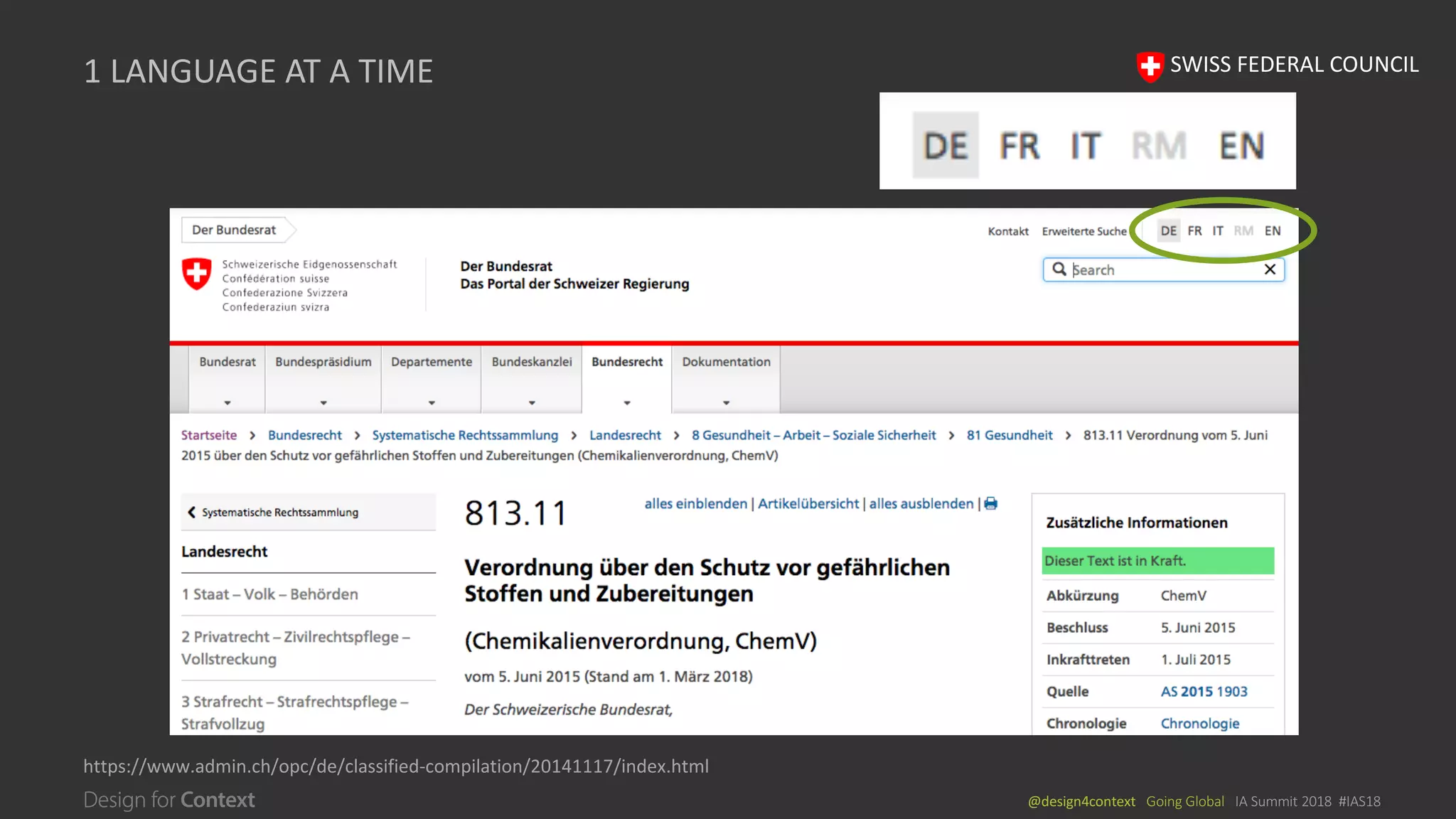Click the ChemV abbreviation value

coord(1183,595)
